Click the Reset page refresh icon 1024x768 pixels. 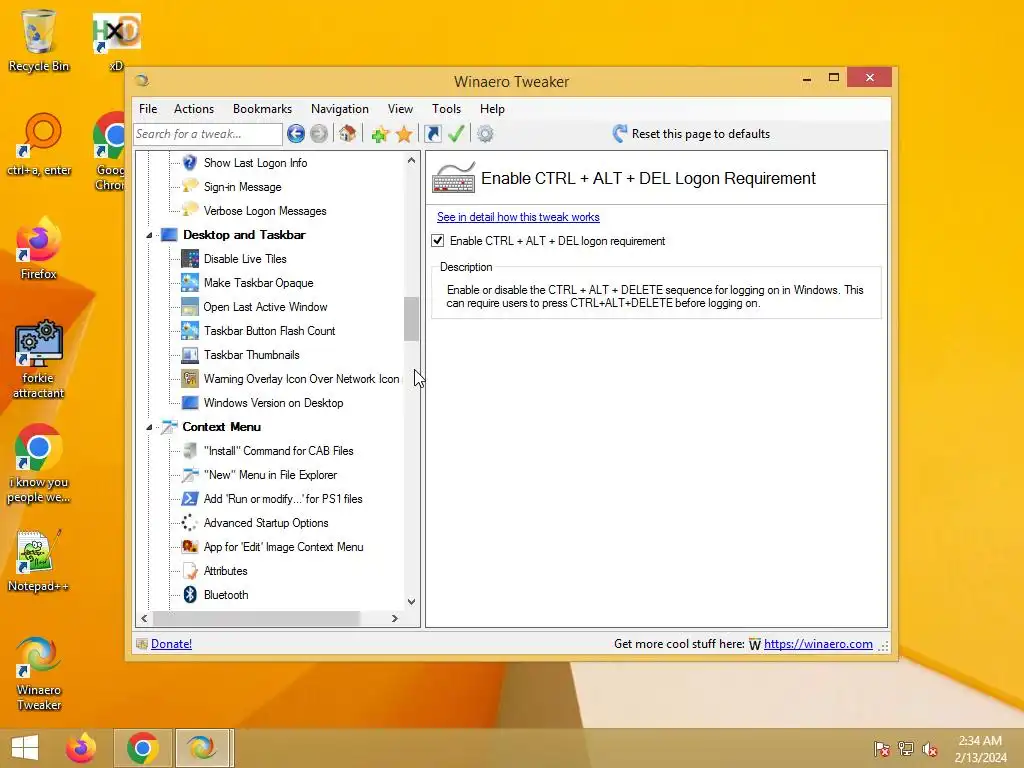point(619,134)
